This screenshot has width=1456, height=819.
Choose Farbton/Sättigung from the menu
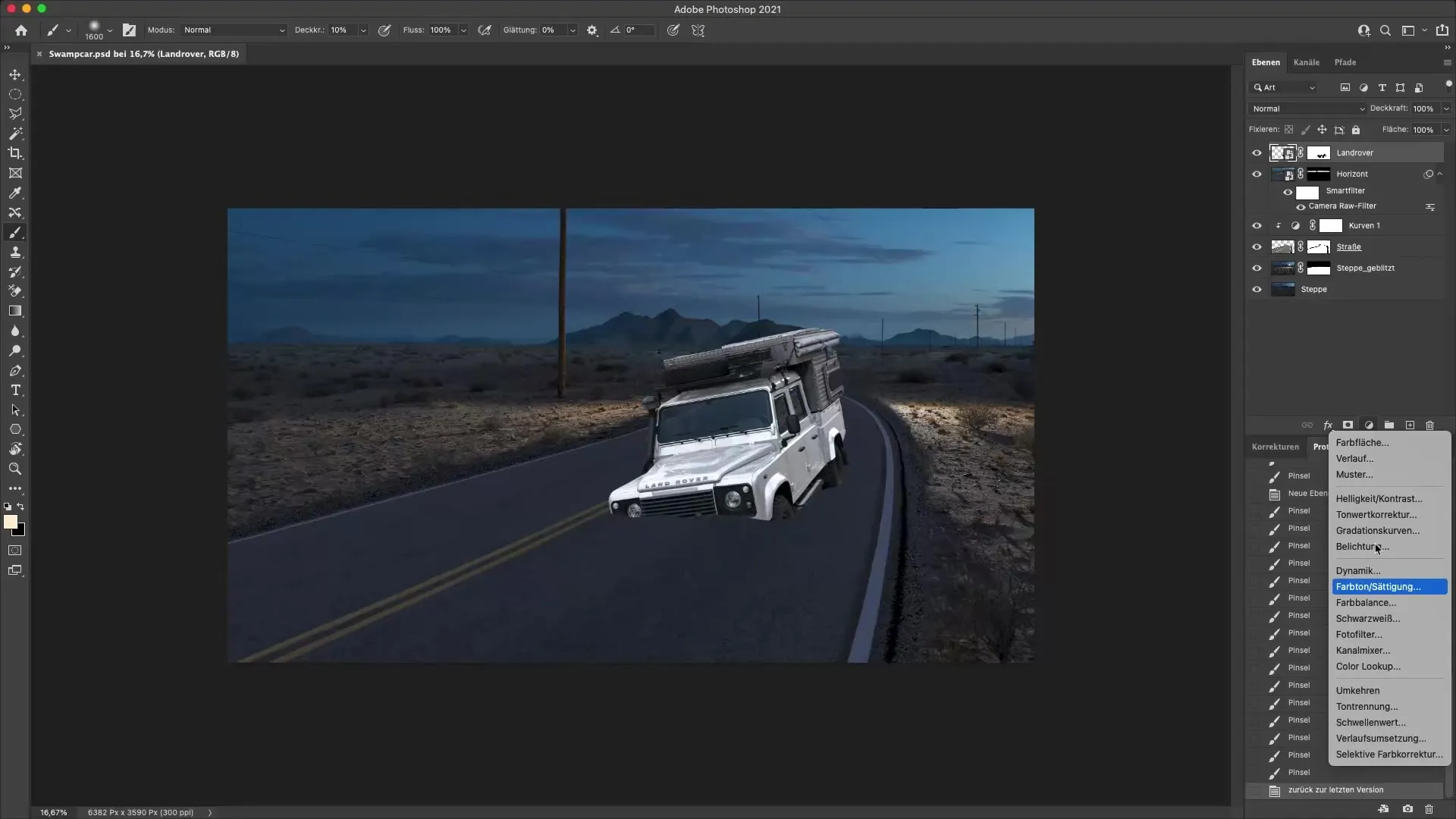pos(1378,587)
